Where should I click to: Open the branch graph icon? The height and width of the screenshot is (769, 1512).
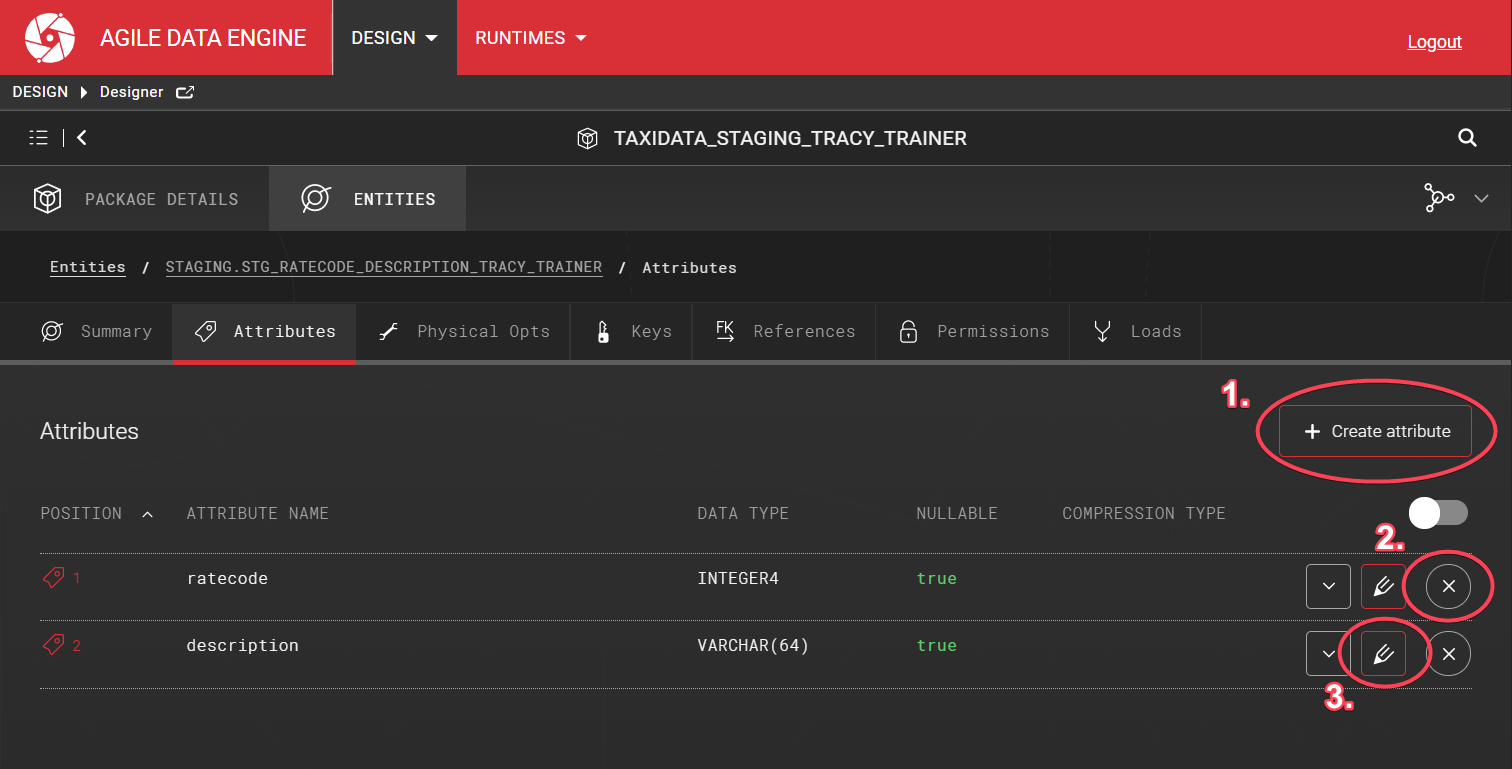coord(1439,198)
